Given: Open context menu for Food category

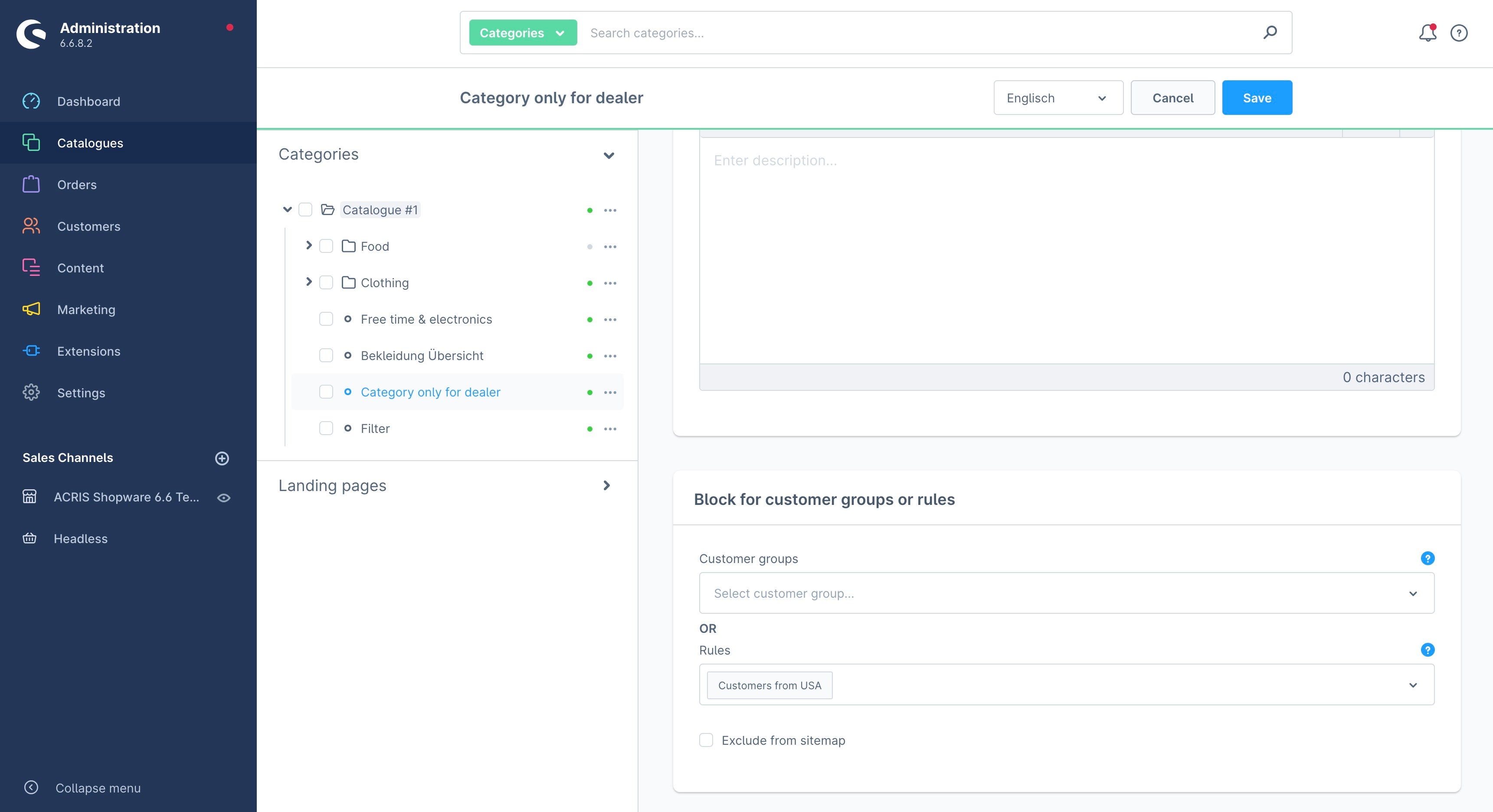Looking at the screenshot, I should click(610, 247).
